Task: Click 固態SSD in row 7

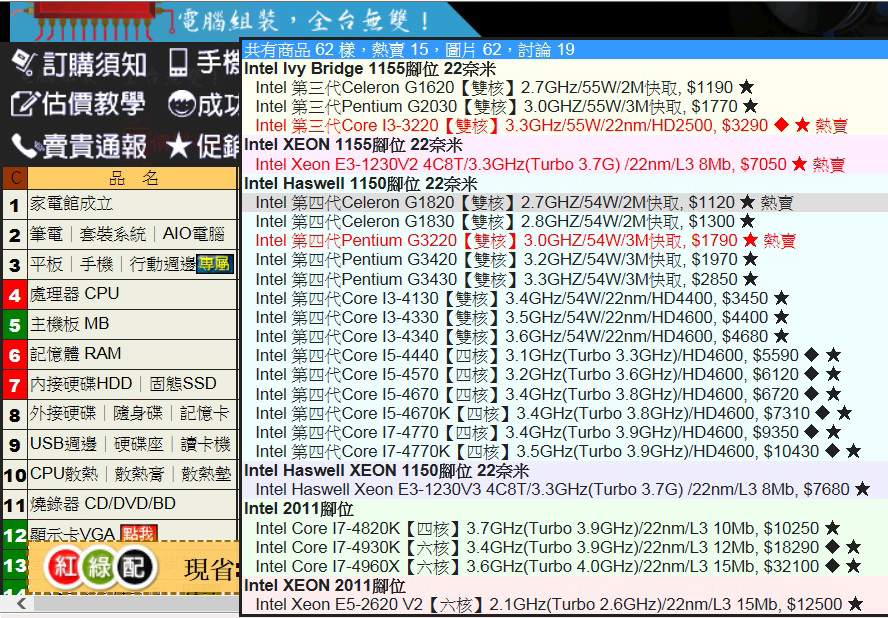Action: pos(183,383)
